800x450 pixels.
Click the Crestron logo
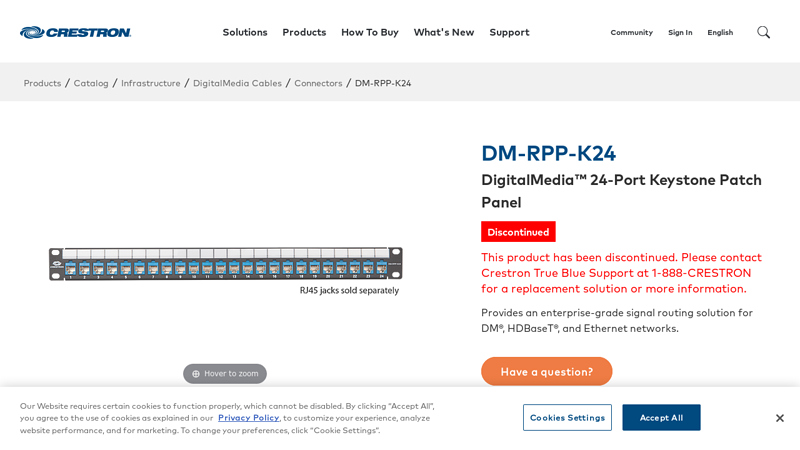coord(75,32)
